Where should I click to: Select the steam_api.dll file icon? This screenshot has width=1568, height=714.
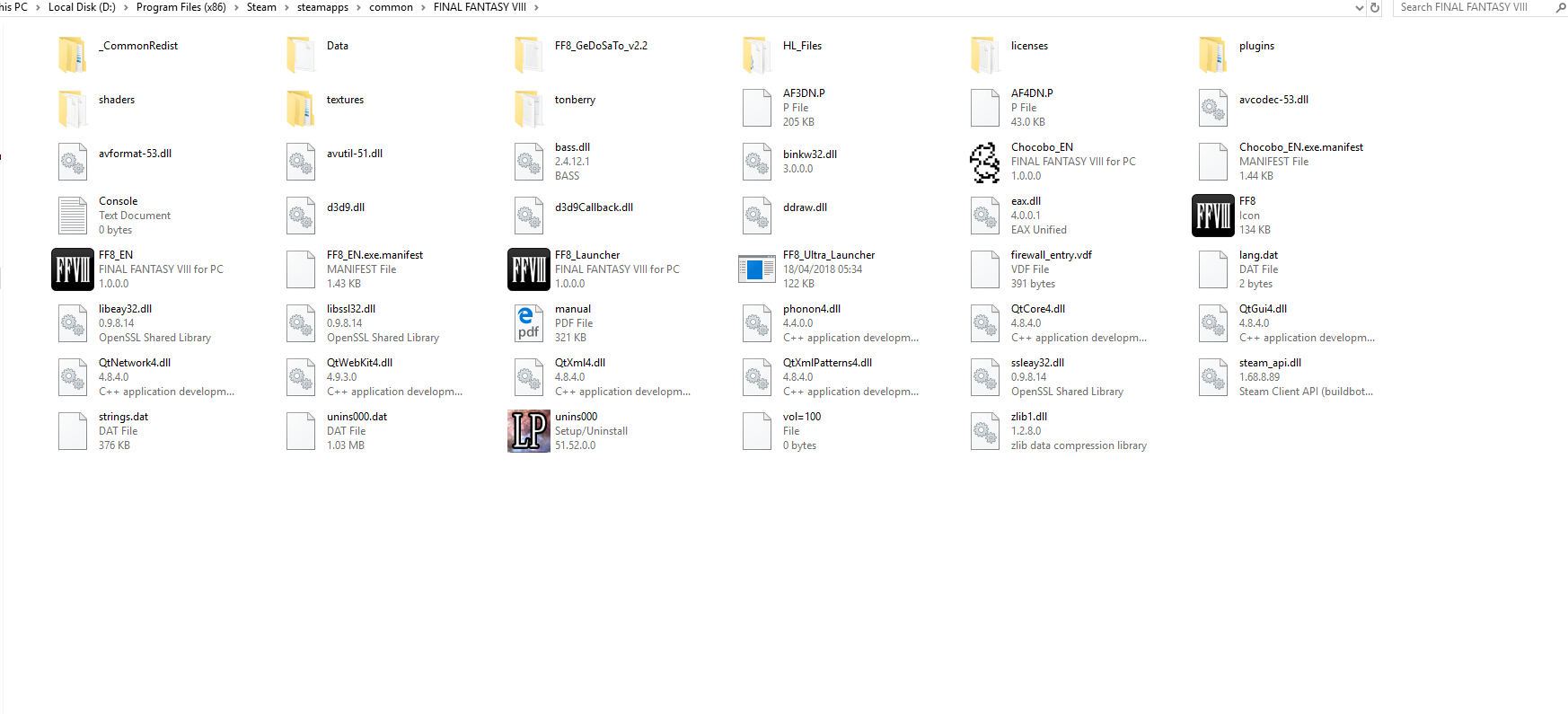[1213, 377]
